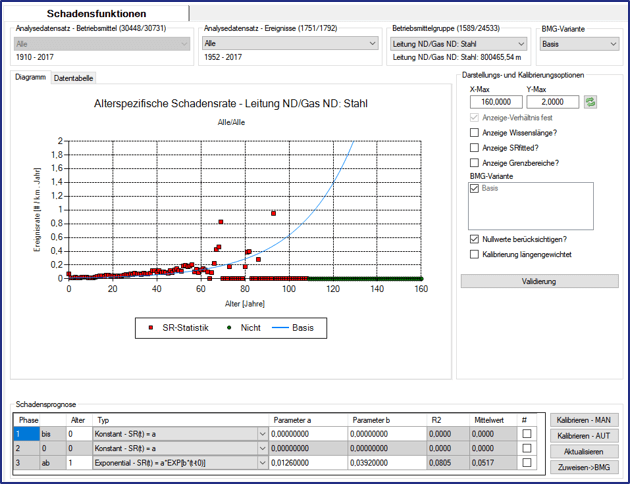Uncheck the Basis BMG-Variante list checkbox
This screenshot has height=484, width=630.
click(x=475, y=188)
